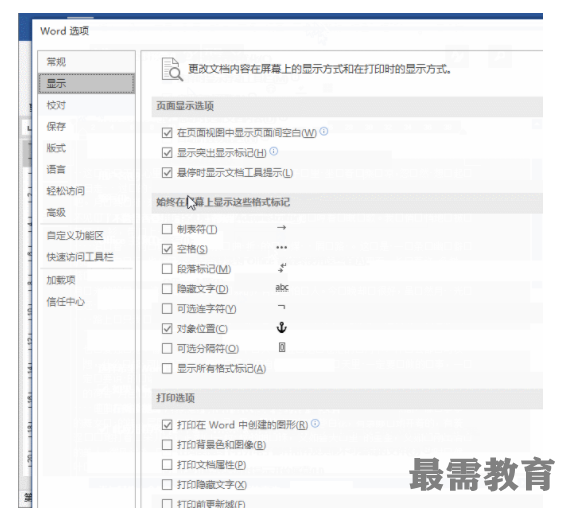
Task: Click paragraph mark symbol next to 段落标记
Action: point(282,268)
